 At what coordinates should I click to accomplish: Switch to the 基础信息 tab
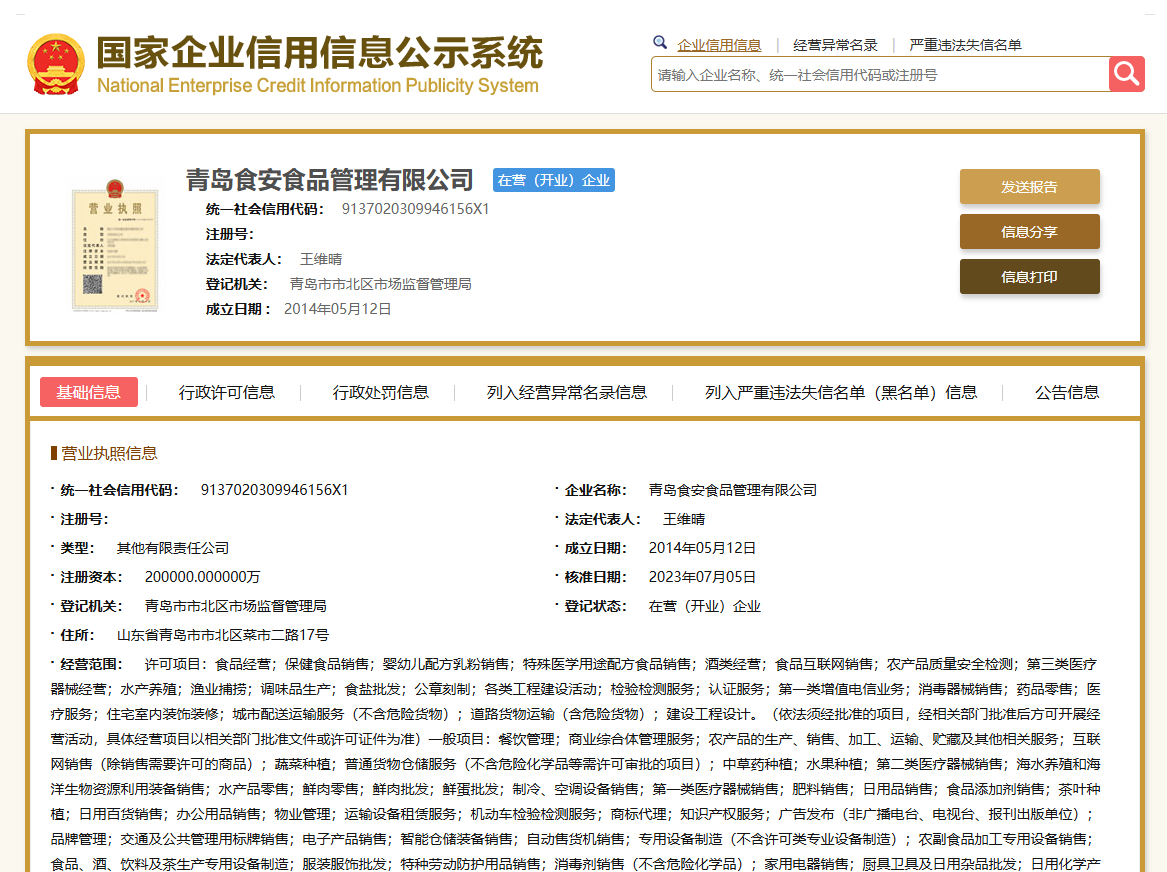tap(89, 392)
